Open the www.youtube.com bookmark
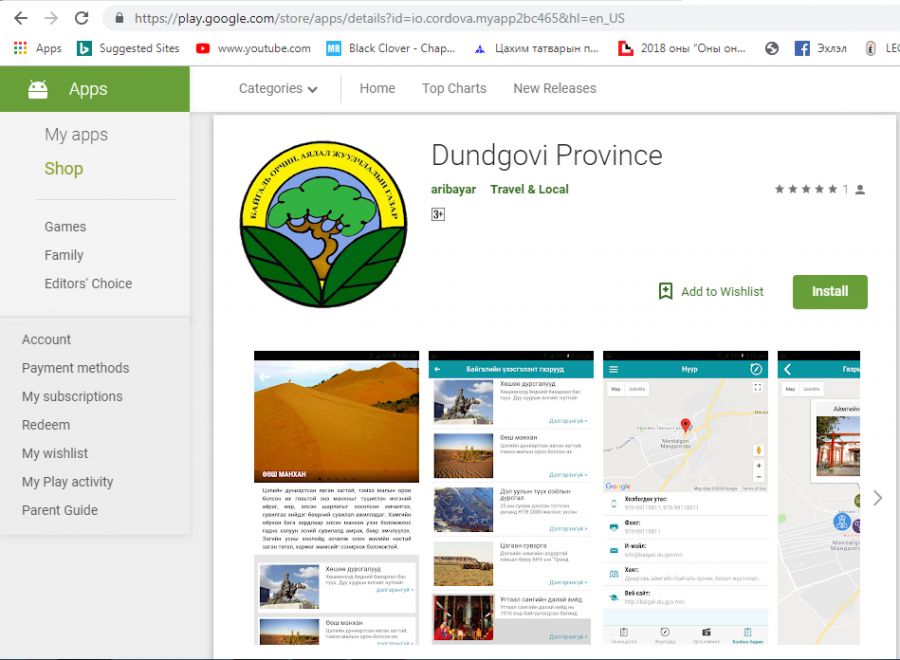Screen dimensions: 900x660 click(x=253, y=48)
